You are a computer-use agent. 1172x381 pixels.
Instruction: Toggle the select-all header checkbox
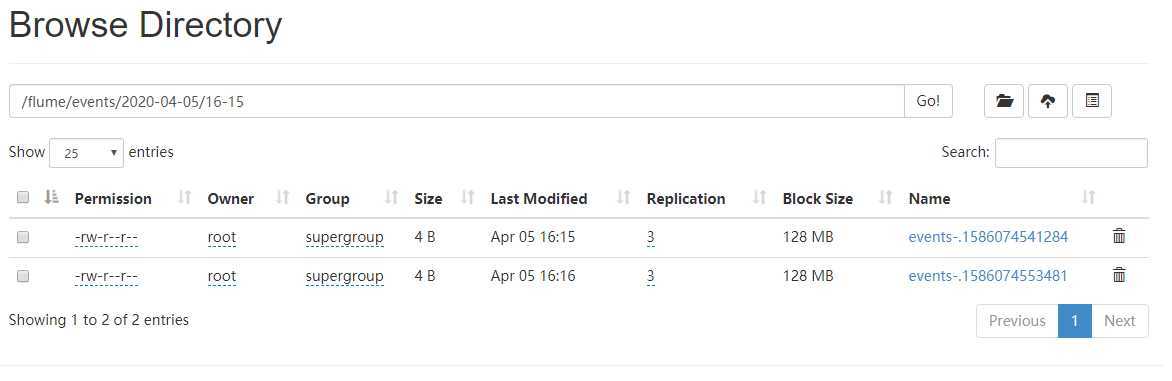click(23, 197)
